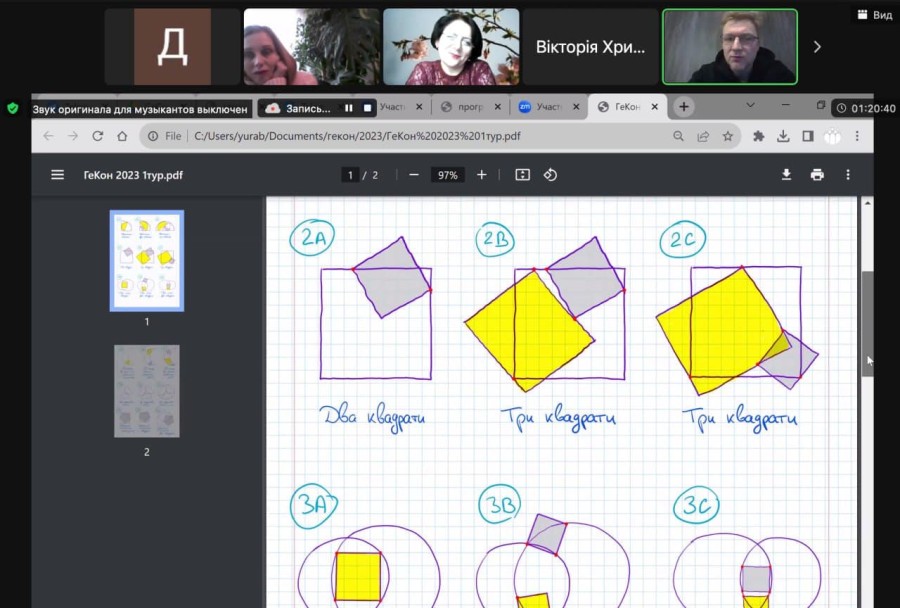The height and width of the screenshot is (608, 900).
Task: Download the PDF using toolbar arrow
Action: click(786, 175)
